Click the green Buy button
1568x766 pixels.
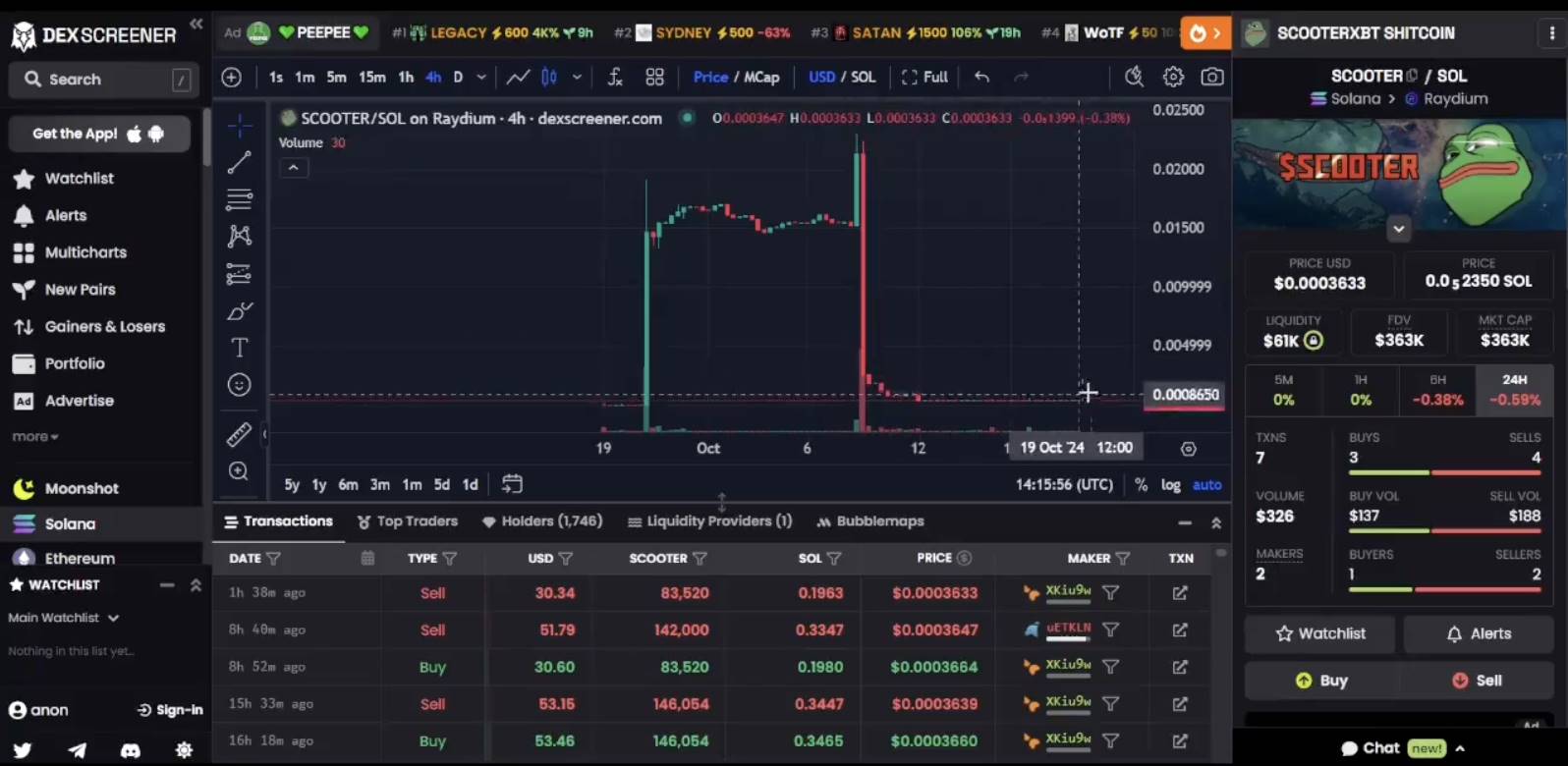coord(1321,681)
